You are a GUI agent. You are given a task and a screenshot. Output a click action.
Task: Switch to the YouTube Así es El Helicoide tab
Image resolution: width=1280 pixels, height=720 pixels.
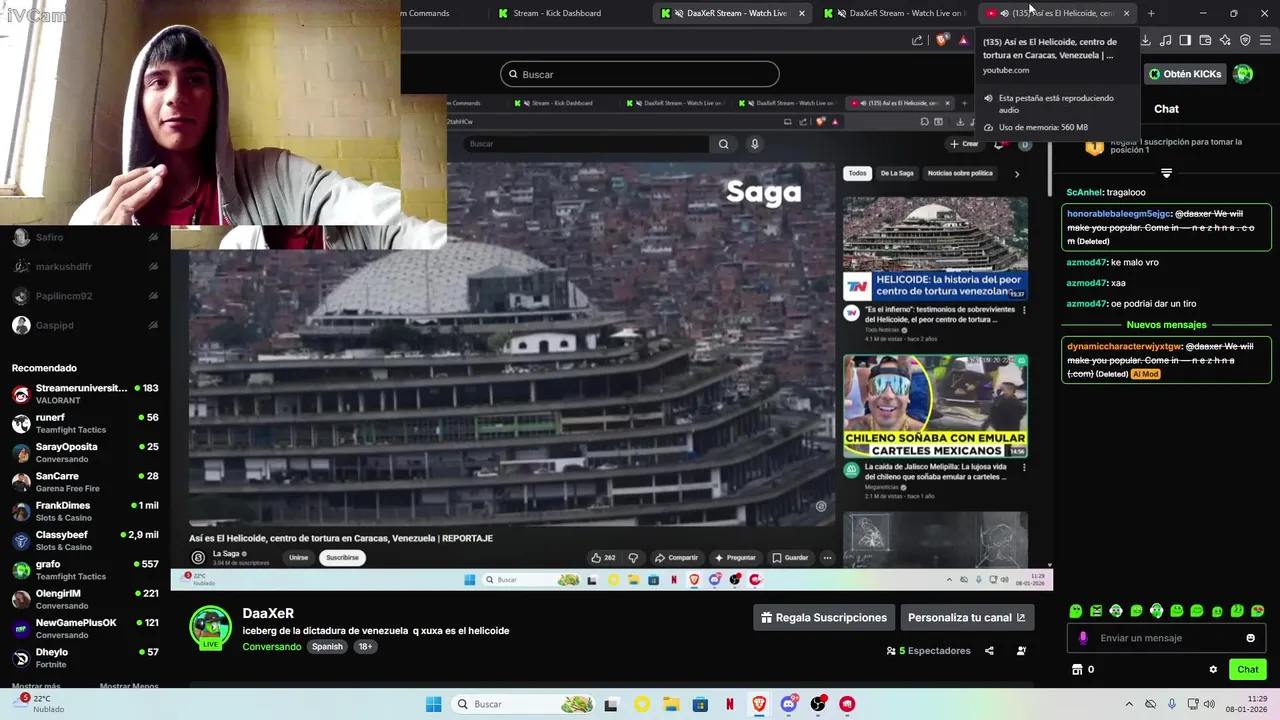click(1057, 13)
